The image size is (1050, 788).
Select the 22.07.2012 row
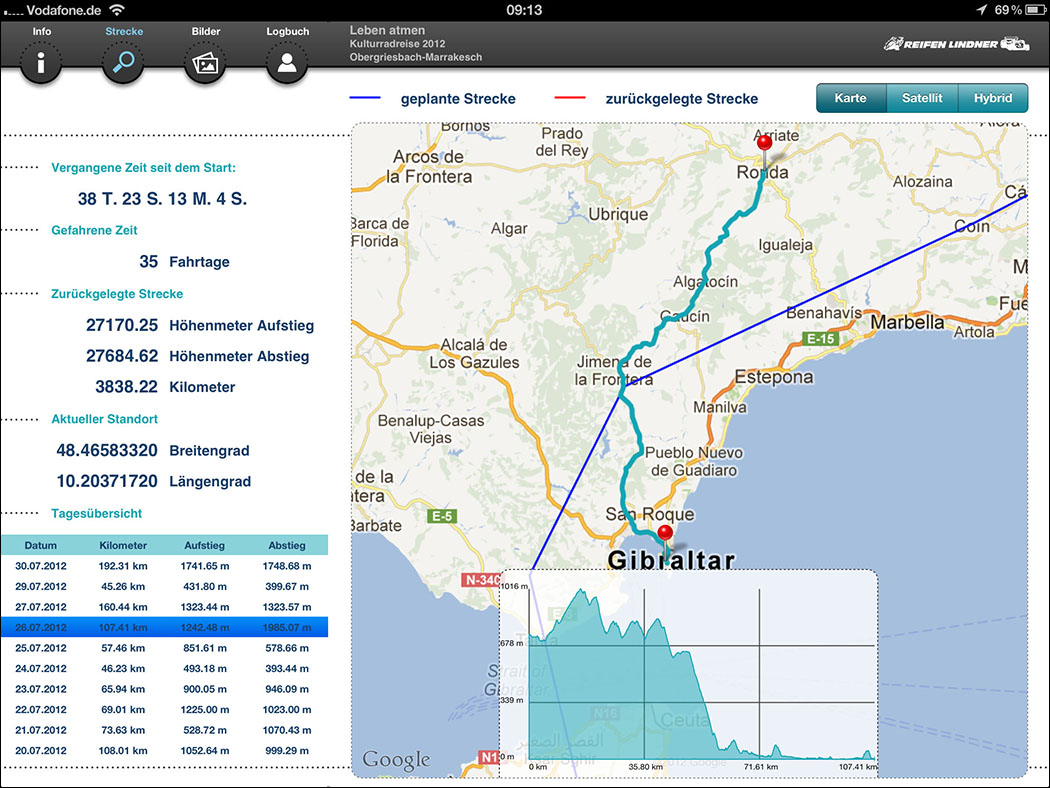click(164, 710)
